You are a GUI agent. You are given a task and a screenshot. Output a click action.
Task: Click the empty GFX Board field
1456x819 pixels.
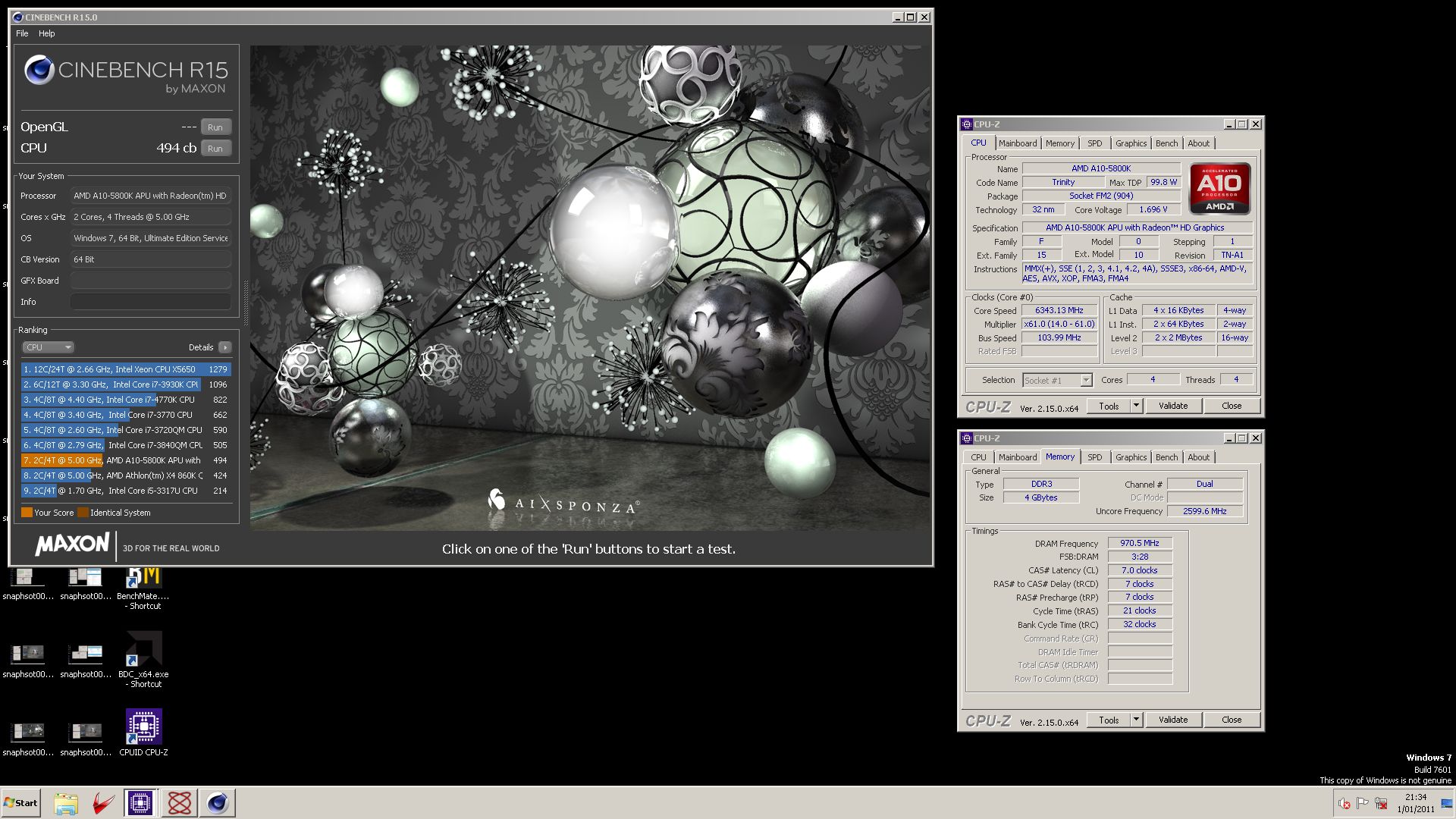tap(150, 281)
